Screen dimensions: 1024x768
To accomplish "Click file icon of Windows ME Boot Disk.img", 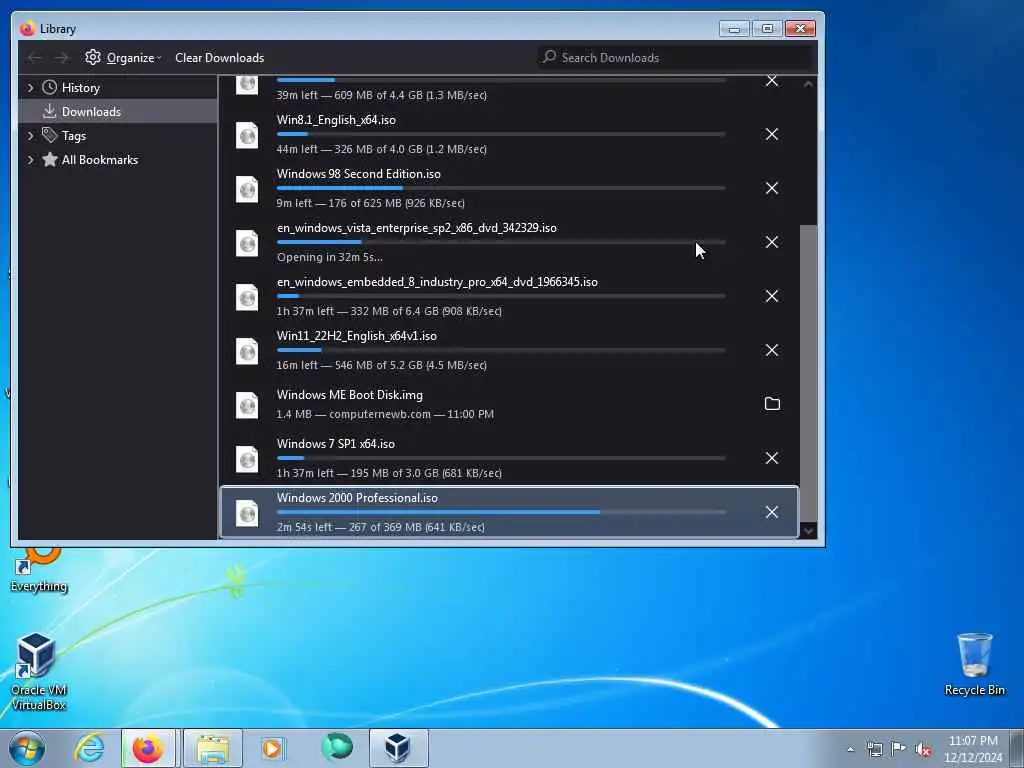I will tap(247, 405).
